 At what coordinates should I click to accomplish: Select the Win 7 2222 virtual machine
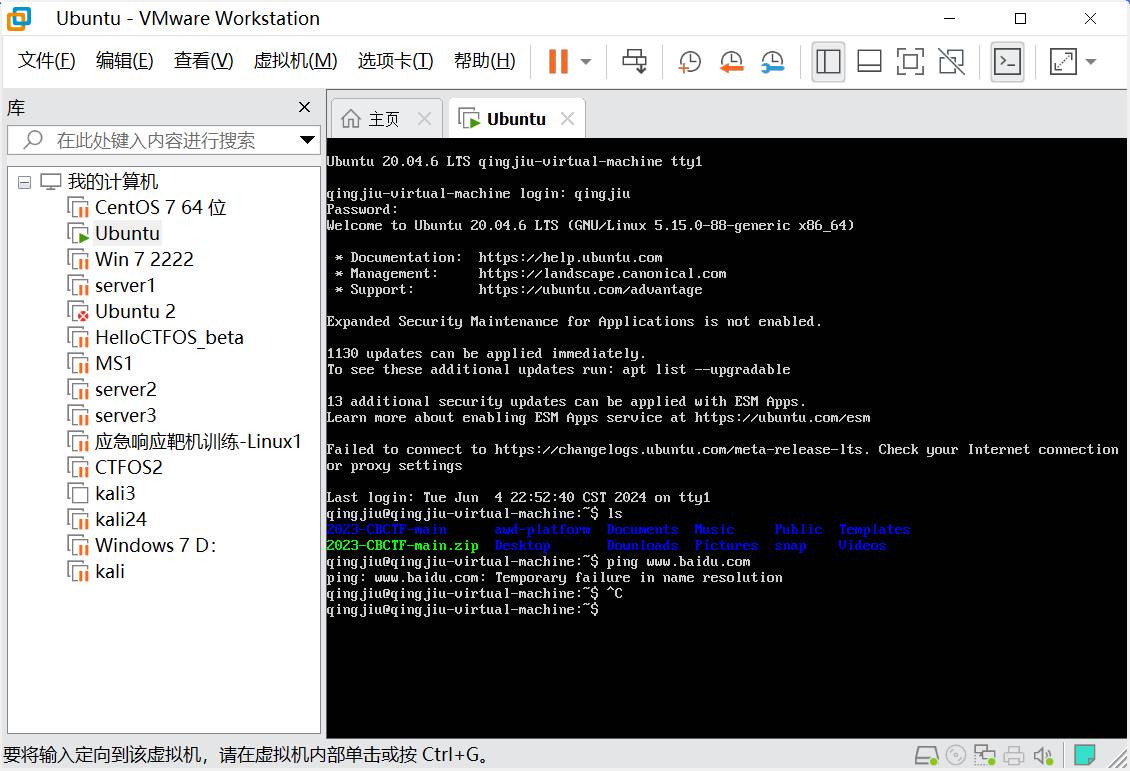coord(144,259)
